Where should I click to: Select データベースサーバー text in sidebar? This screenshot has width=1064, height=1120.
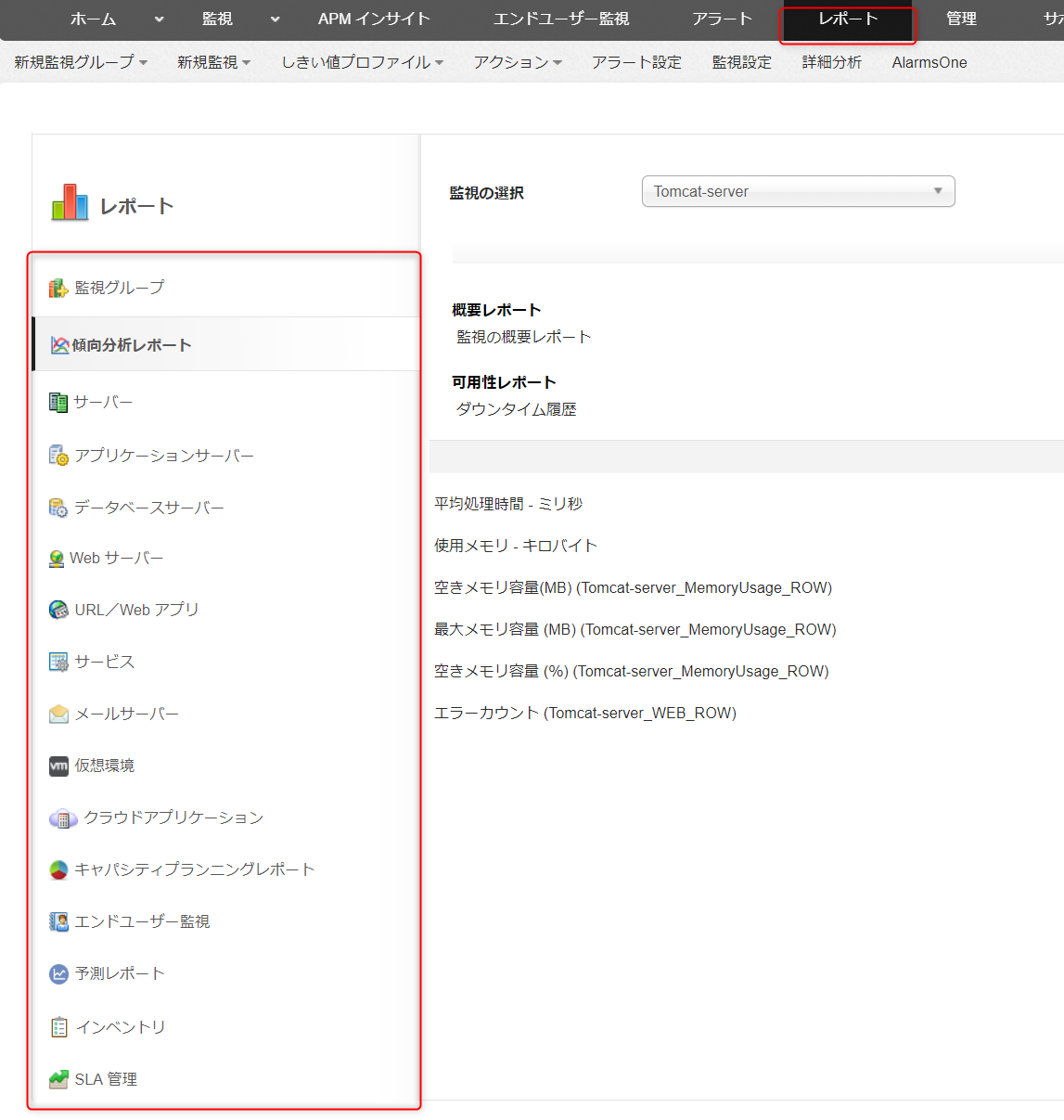[x=149, y=508]
